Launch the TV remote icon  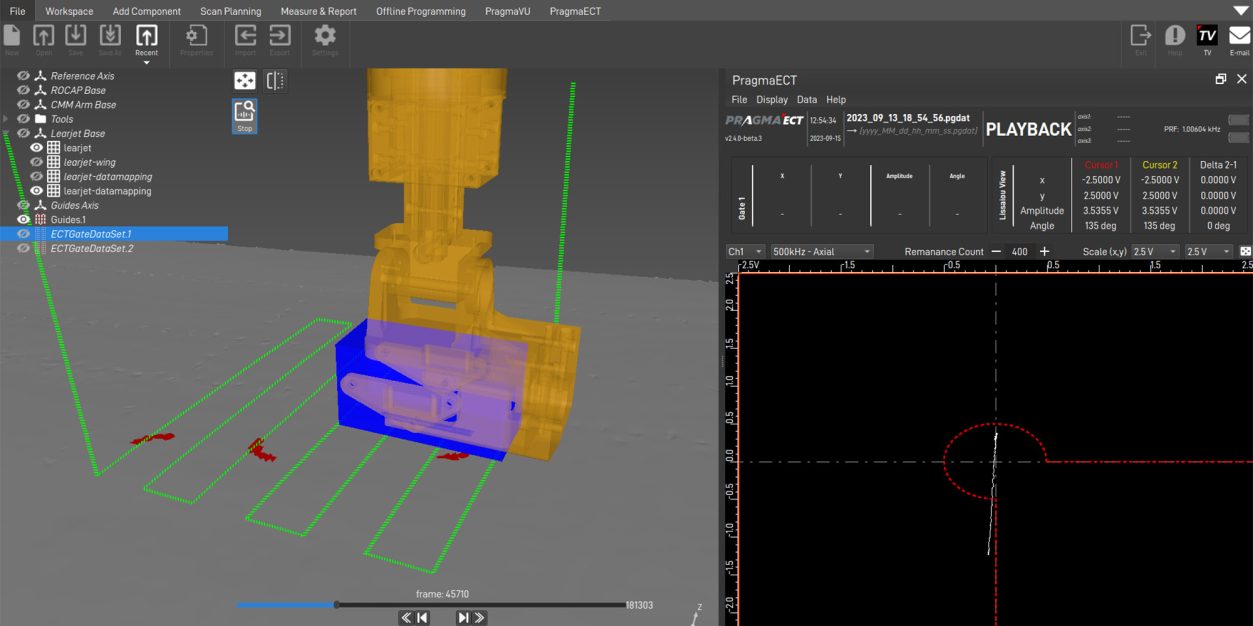coord(1207,36)
